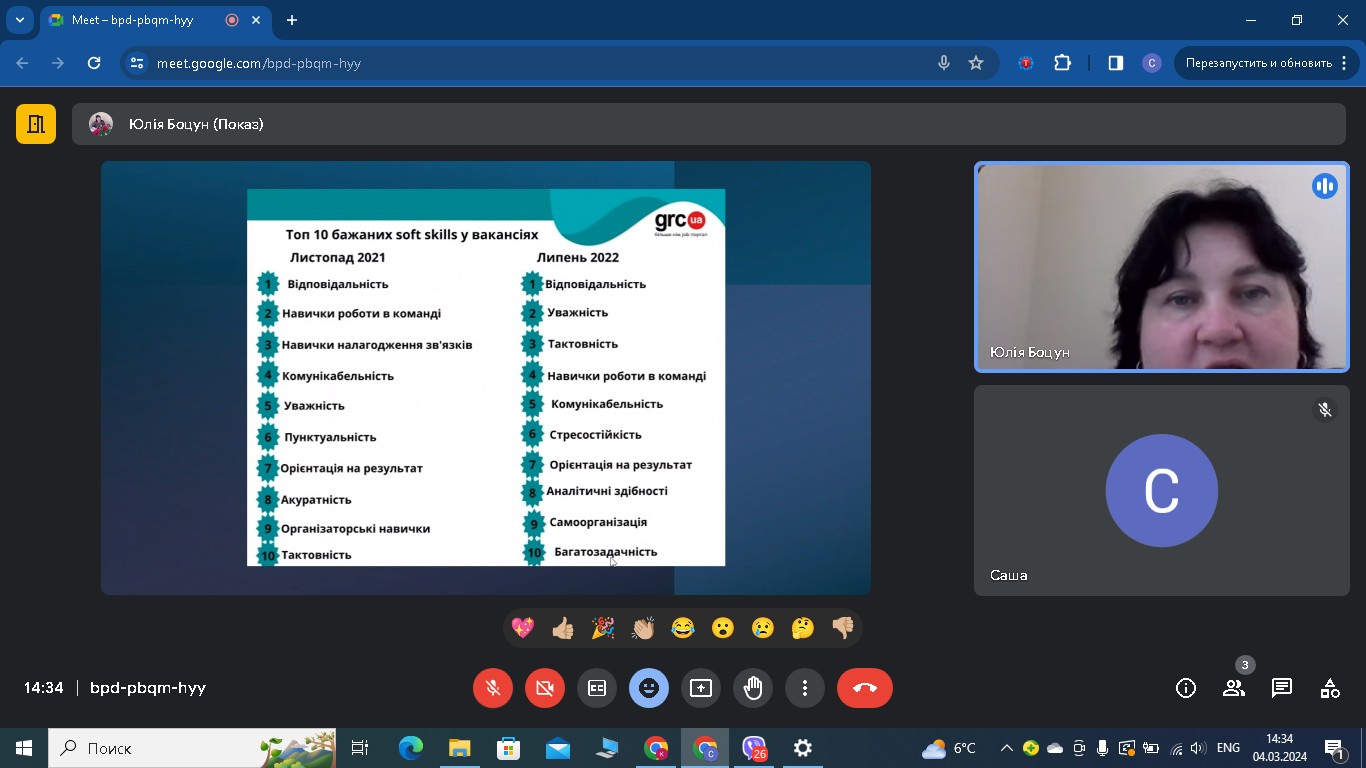This screenshot has width=1366, height=768.
Task: Unmute the microphone
Action: coord(493,688)
